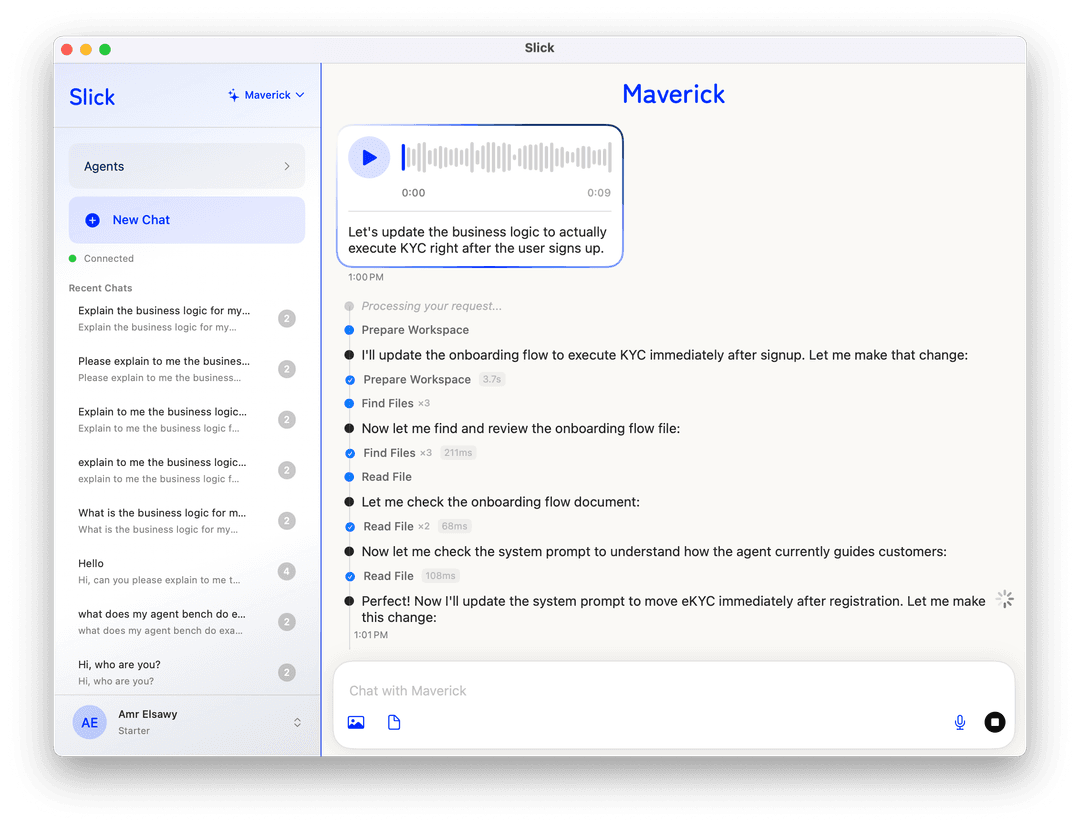The image size is (1080, 827).
Task: Activate the microphone voice input
Action: 959,722
